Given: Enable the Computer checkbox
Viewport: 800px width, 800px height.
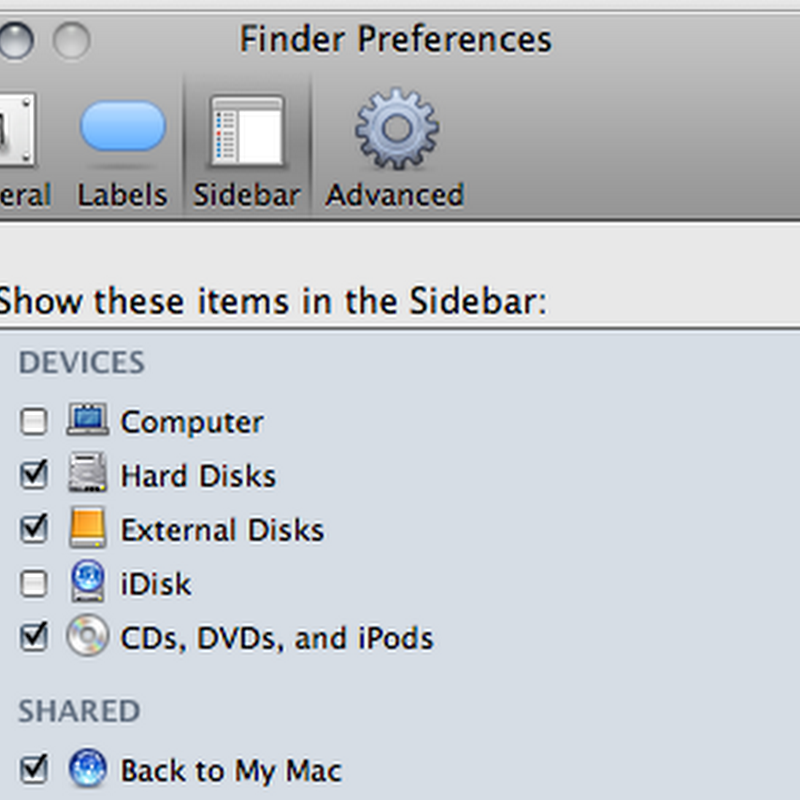Looking at the screenshot, I should (34, 422).
